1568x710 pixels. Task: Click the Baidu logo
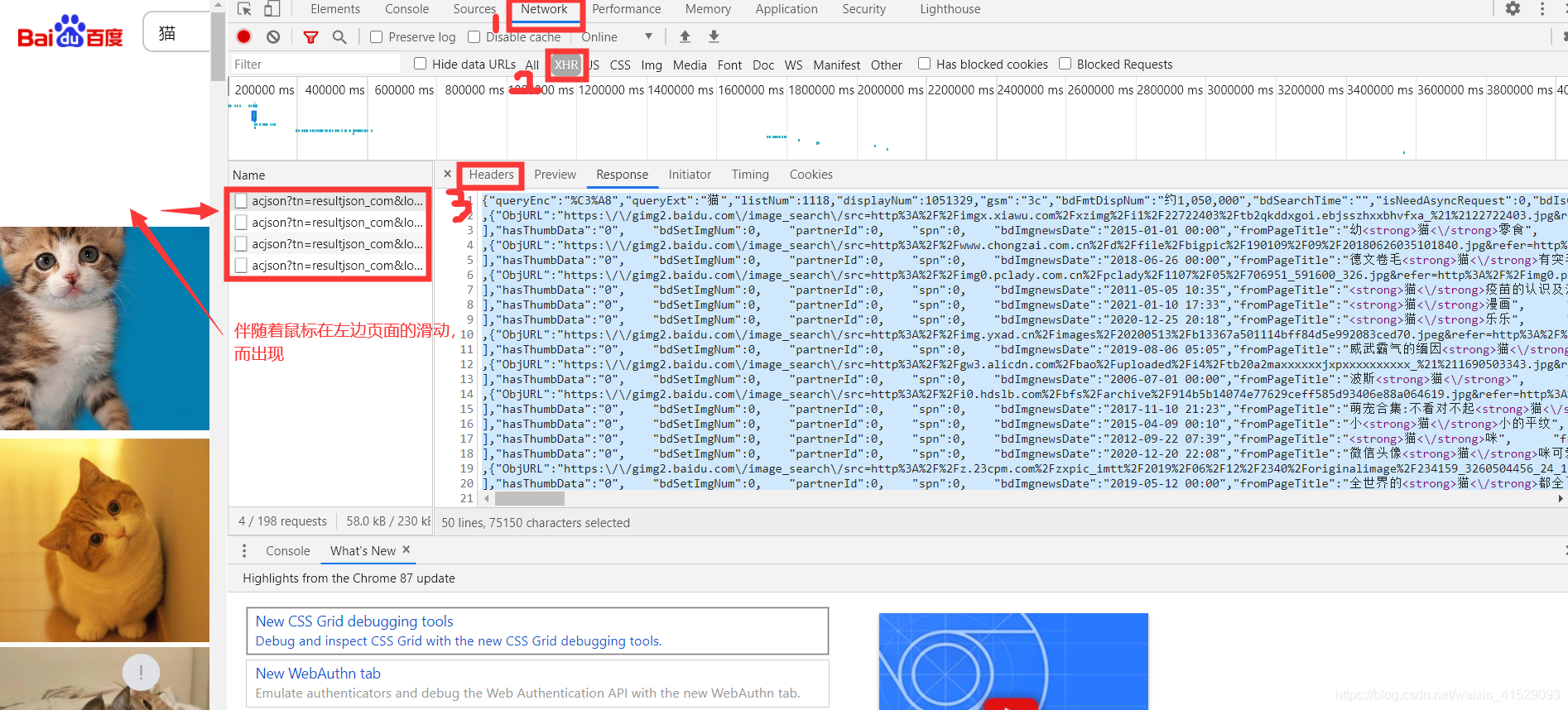(x=70, y=32)
